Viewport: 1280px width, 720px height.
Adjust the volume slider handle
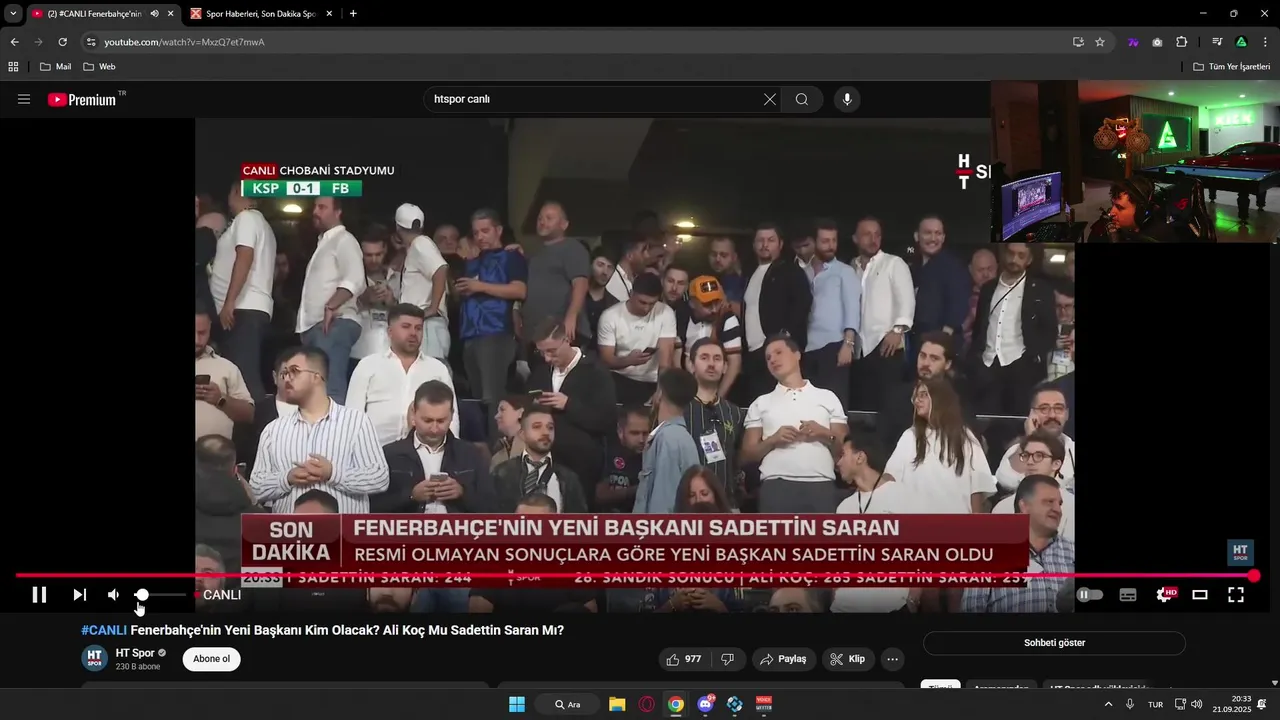[142, 595]
